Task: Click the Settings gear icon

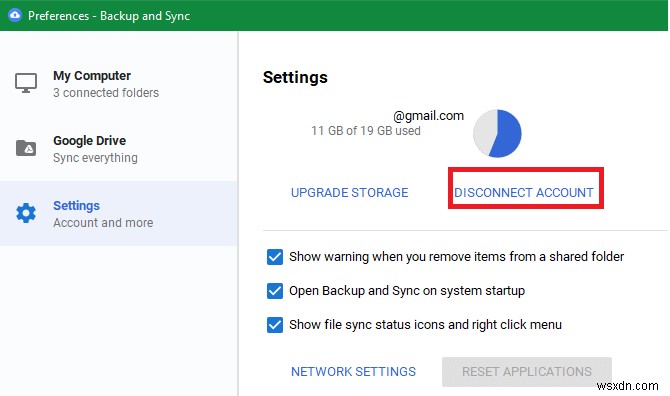Action: [26, 213]
